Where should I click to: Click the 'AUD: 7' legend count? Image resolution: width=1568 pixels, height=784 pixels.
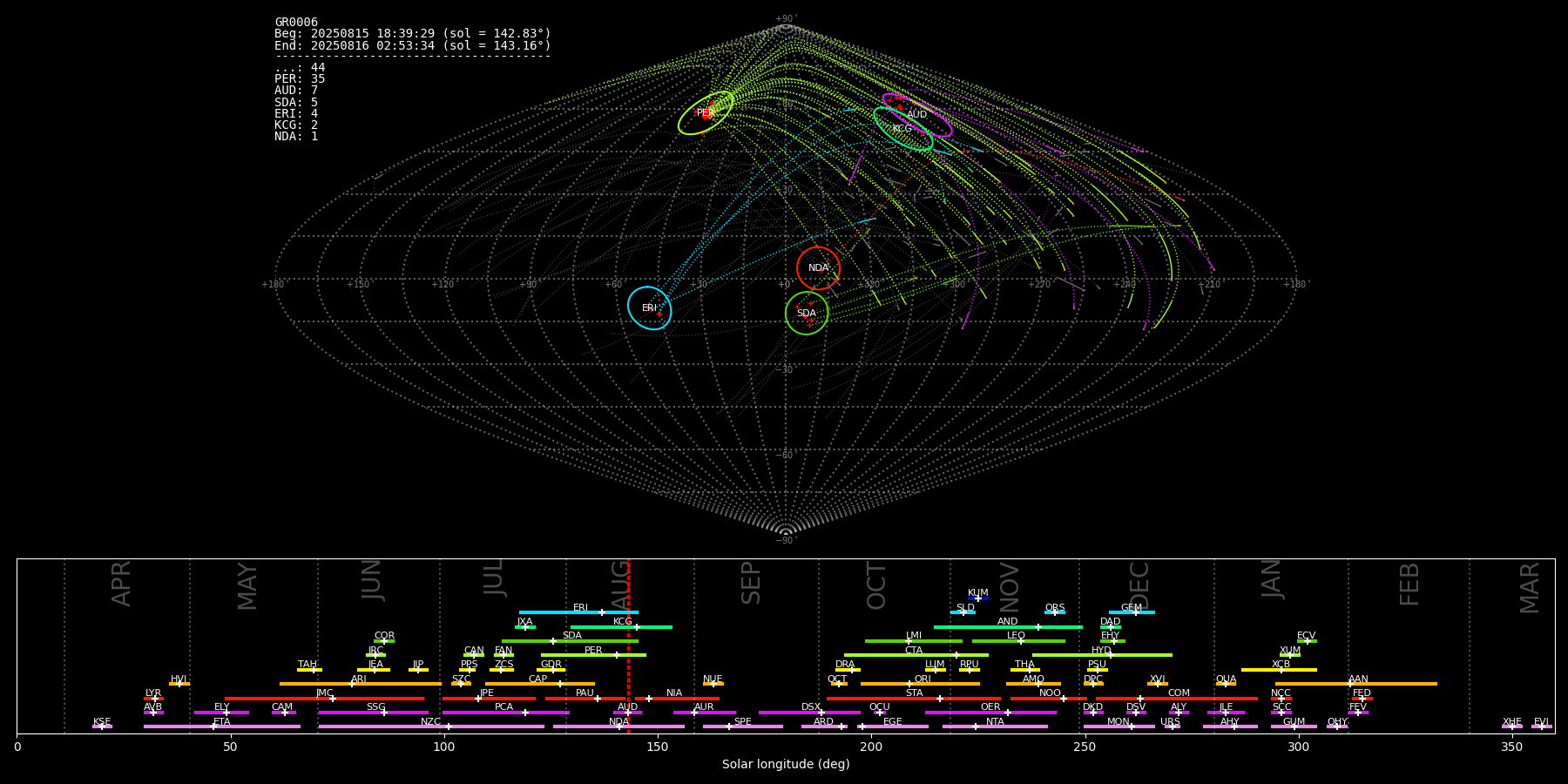pyautogui.click(x=296, y=91)
